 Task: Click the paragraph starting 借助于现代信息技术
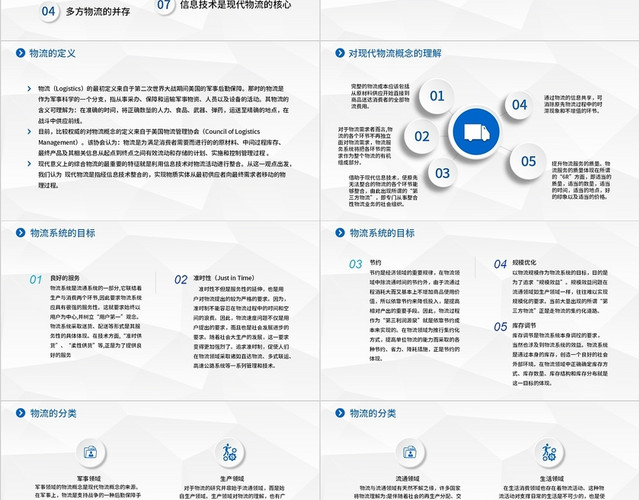[x=383, y=191]
